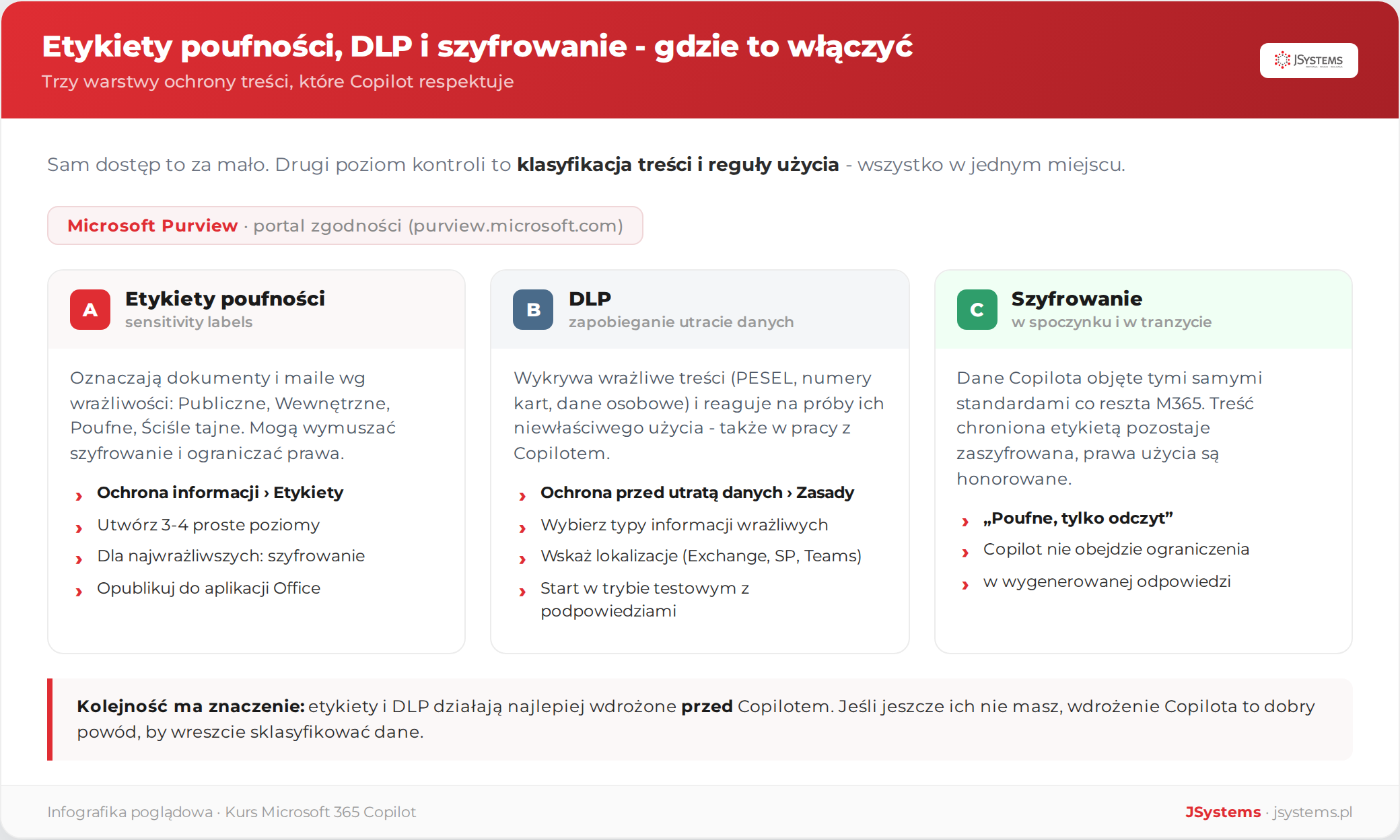Click the green C badge icon

tap(977, 310)
